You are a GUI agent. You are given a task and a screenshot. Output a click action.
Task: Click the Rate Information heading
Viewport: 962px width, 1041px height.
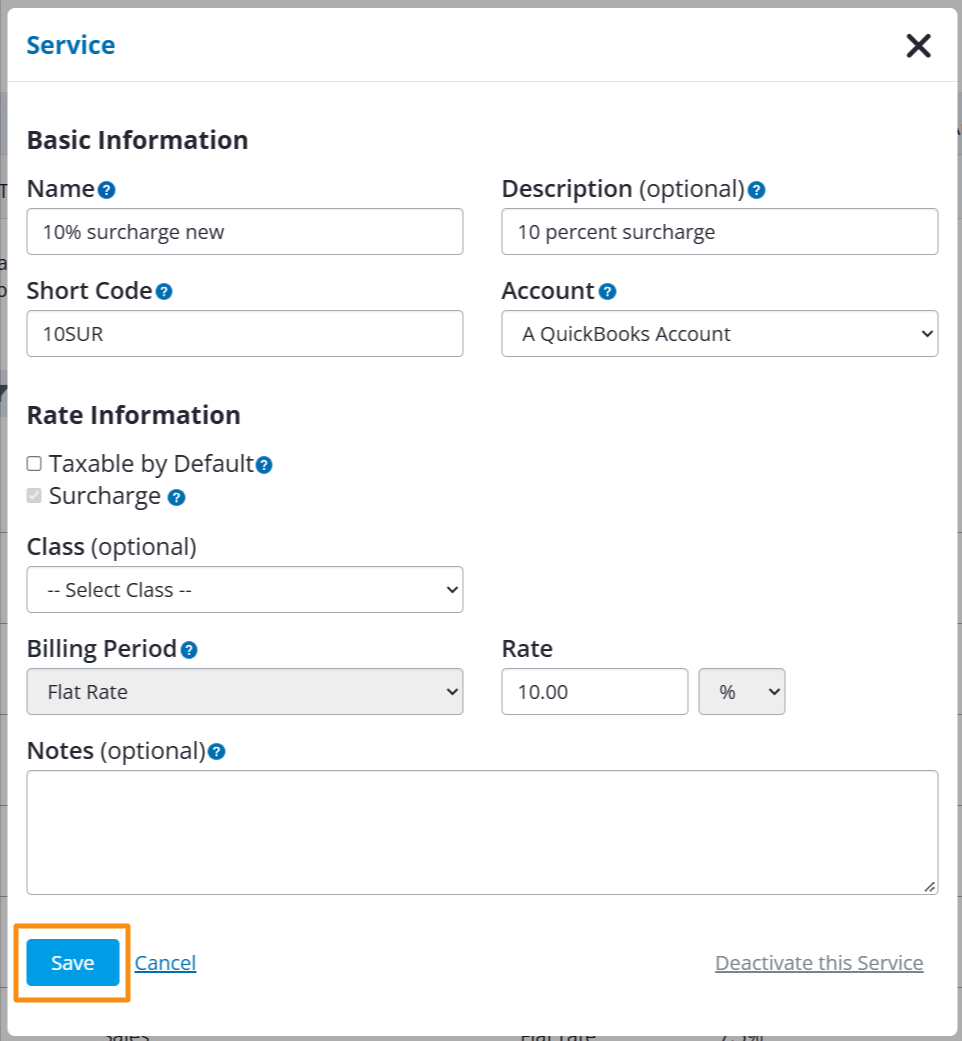(133, 415)
